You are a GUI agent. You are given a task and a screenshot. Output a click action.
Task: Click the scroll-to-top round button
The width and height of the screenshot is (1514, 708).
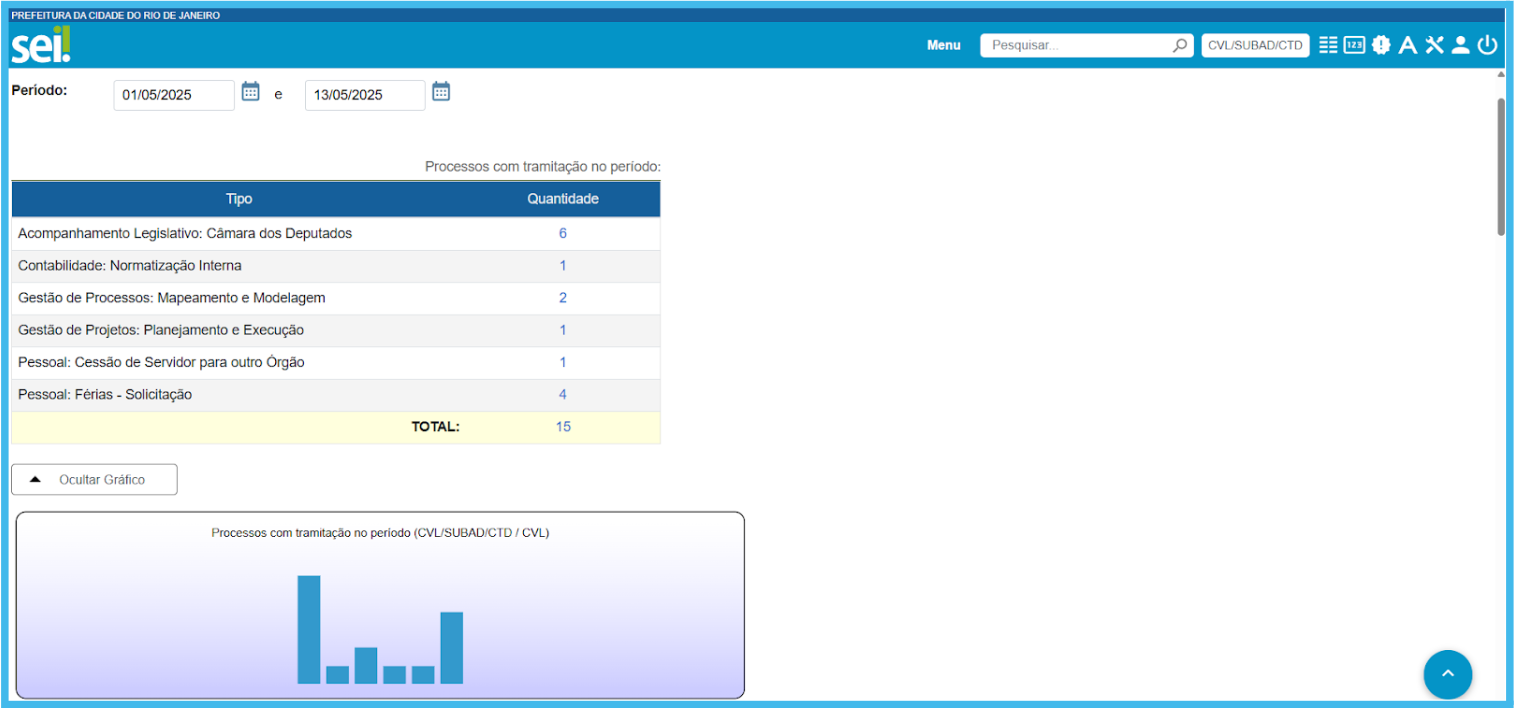click(x=1447, y=675)
